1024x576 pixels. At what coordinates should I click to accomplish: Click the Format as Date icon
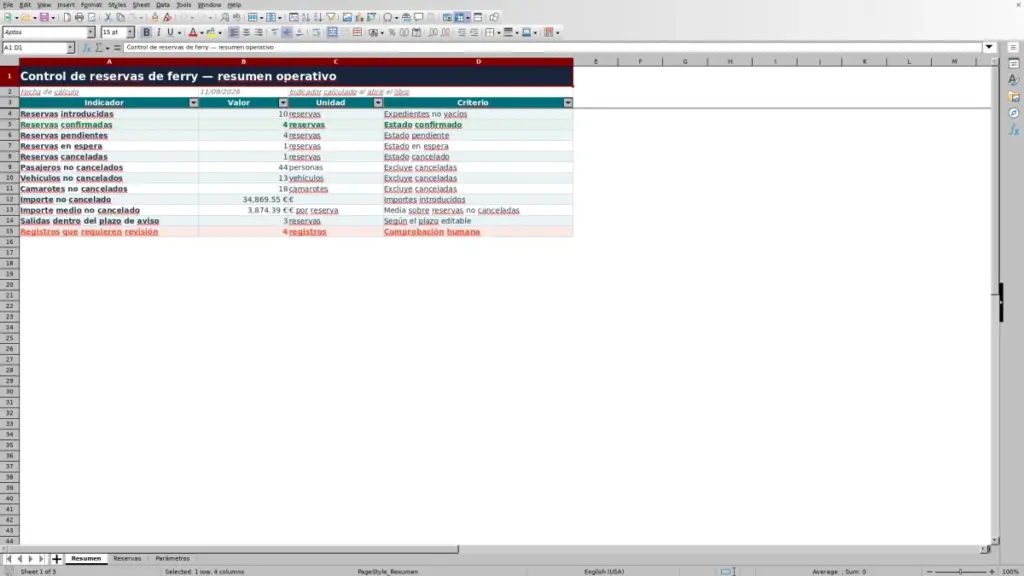[x=417, y=33]
